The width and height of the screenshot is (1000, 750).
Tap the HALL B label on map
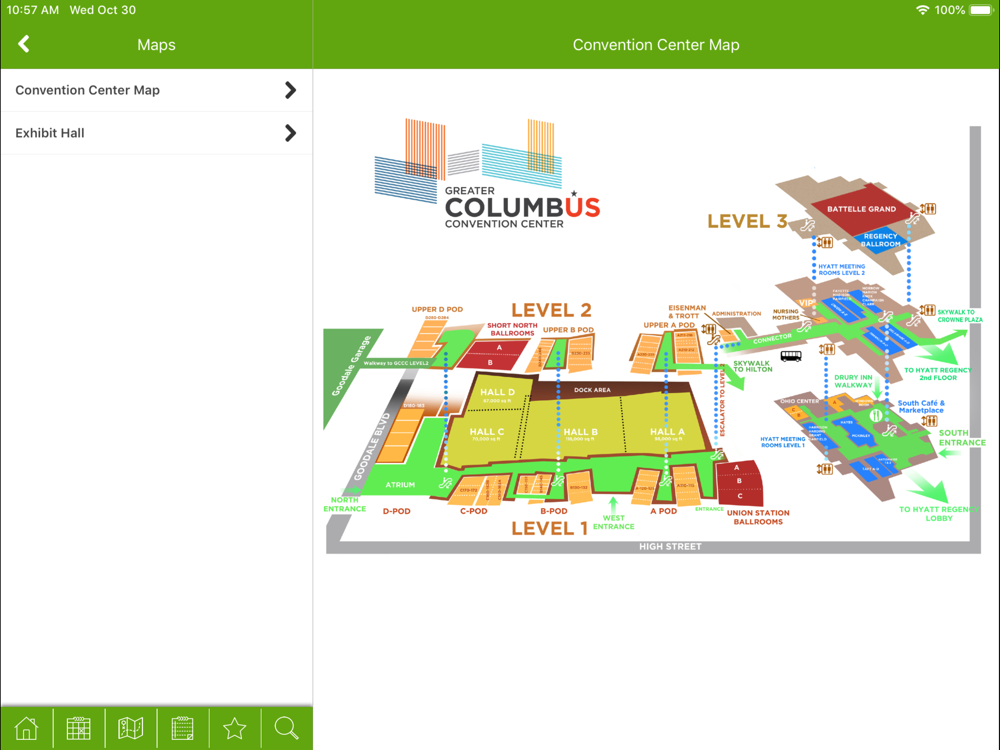click(x=580, y=432)
